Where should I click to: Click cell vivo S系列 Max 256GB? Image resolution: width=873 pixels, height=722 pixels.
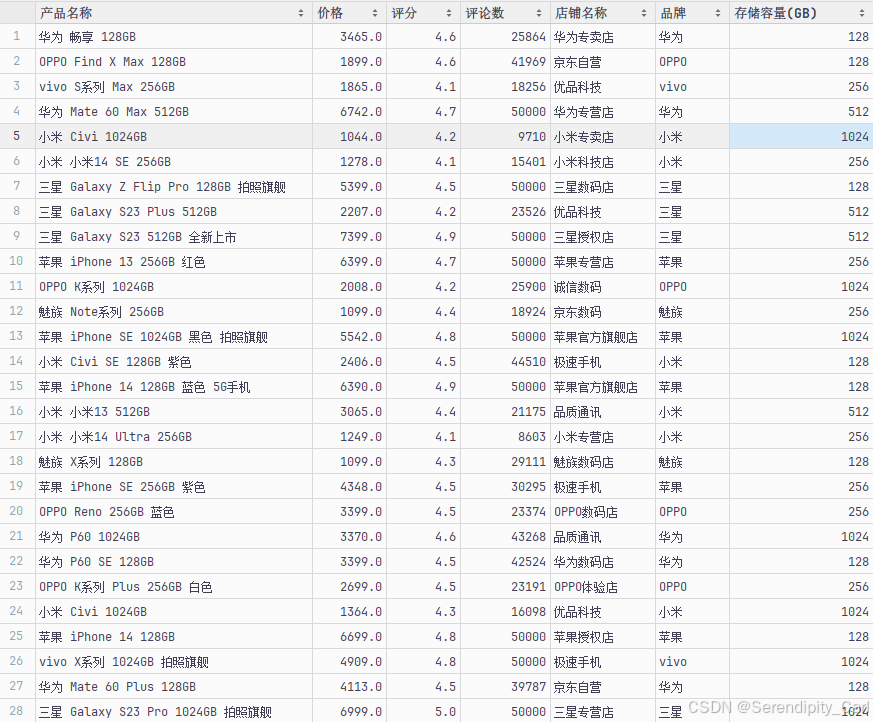(174, 87)
